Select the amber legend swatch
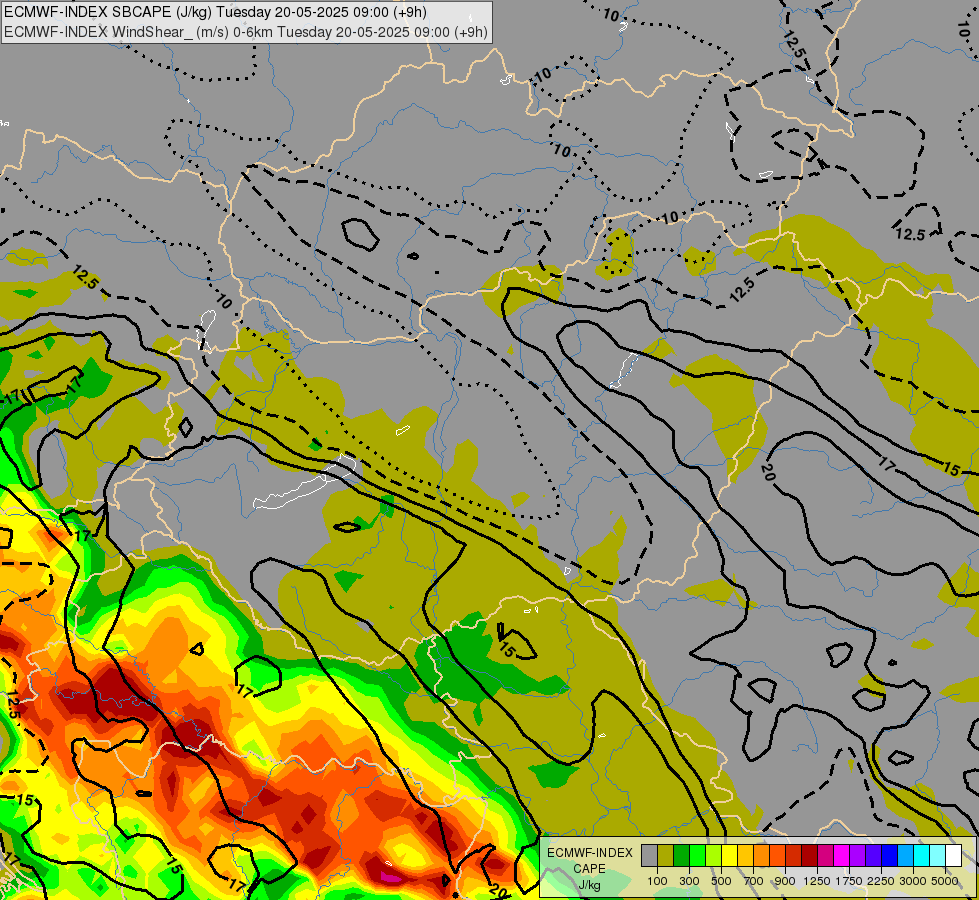 point(745,855)
